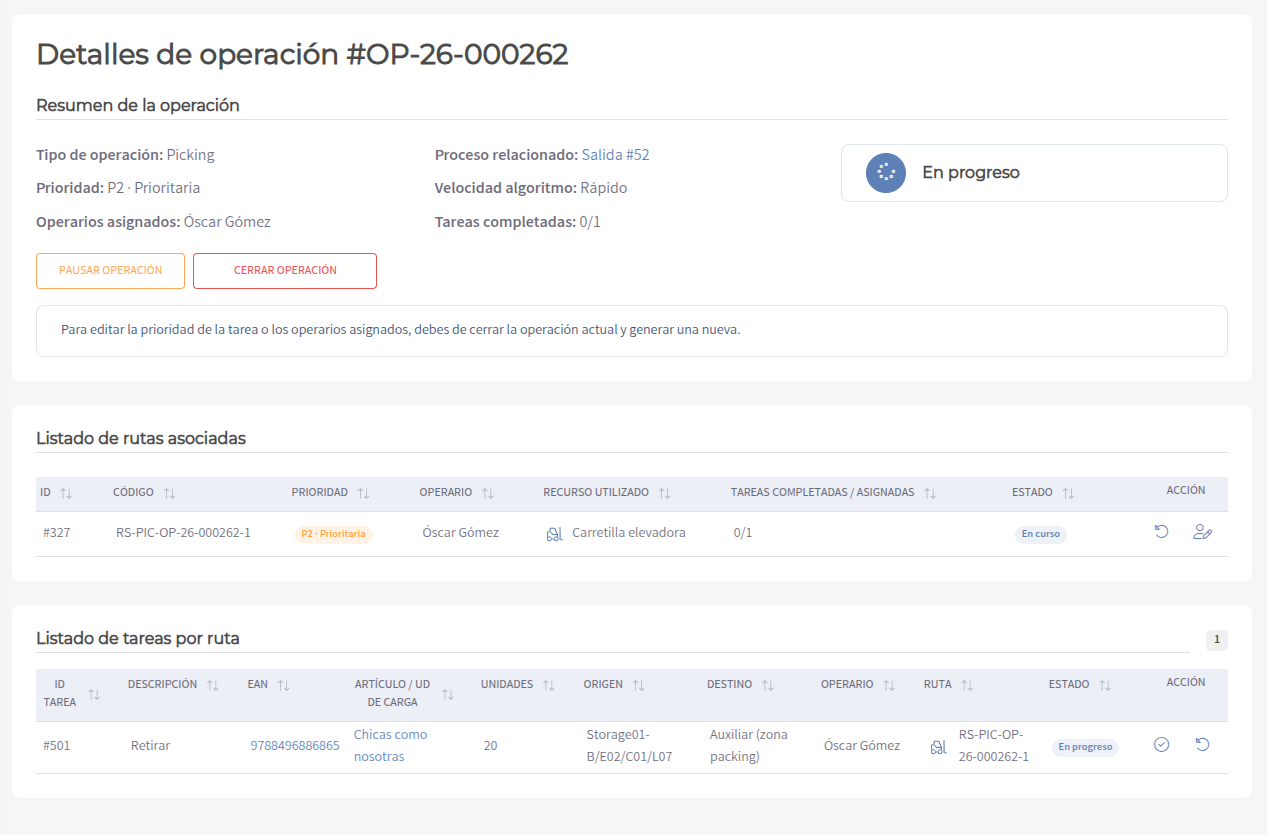Sort routes by Operario column
The height and width of the screenshot is (835, 1267).
487,493
